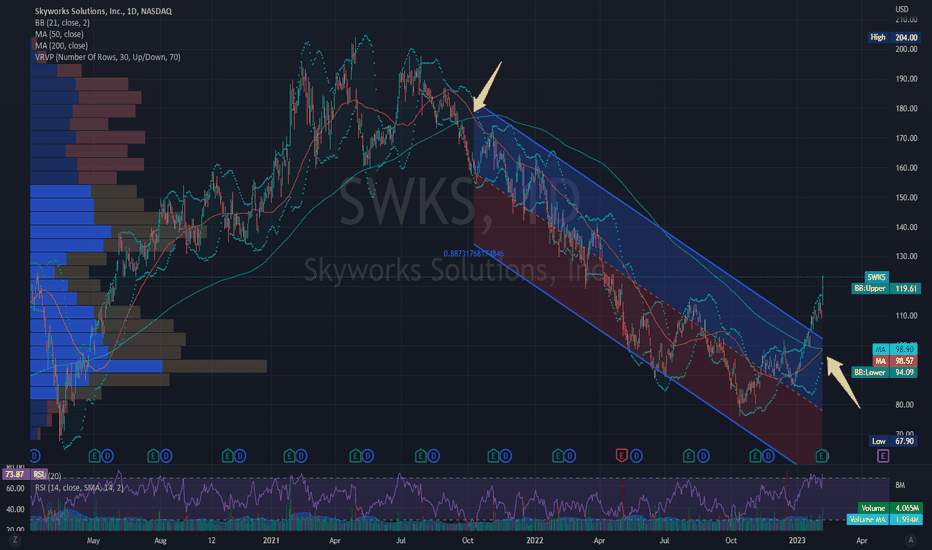Toggle auto scale with the A icon

pos(910,540)
